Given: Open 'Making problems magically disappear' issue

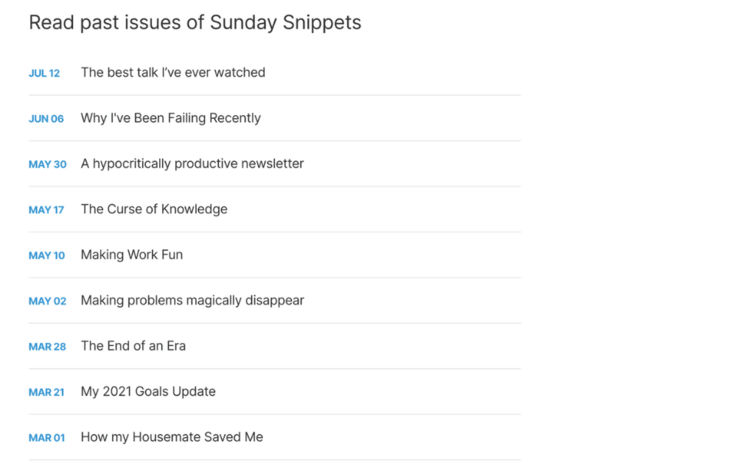Looking at the screenshot, I should pos(192,301).
